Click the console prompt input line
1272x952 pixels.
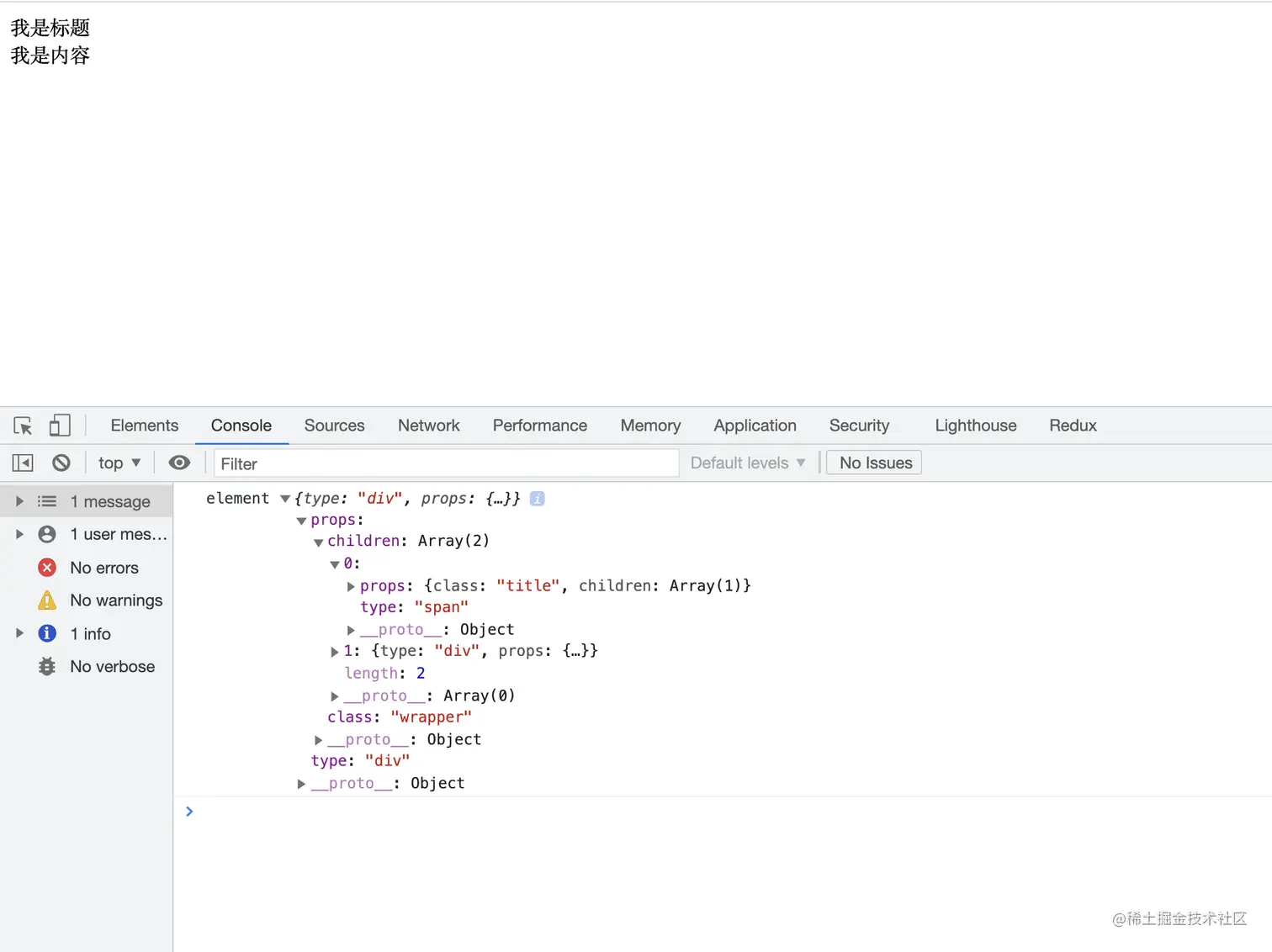(x=723, y=812)
